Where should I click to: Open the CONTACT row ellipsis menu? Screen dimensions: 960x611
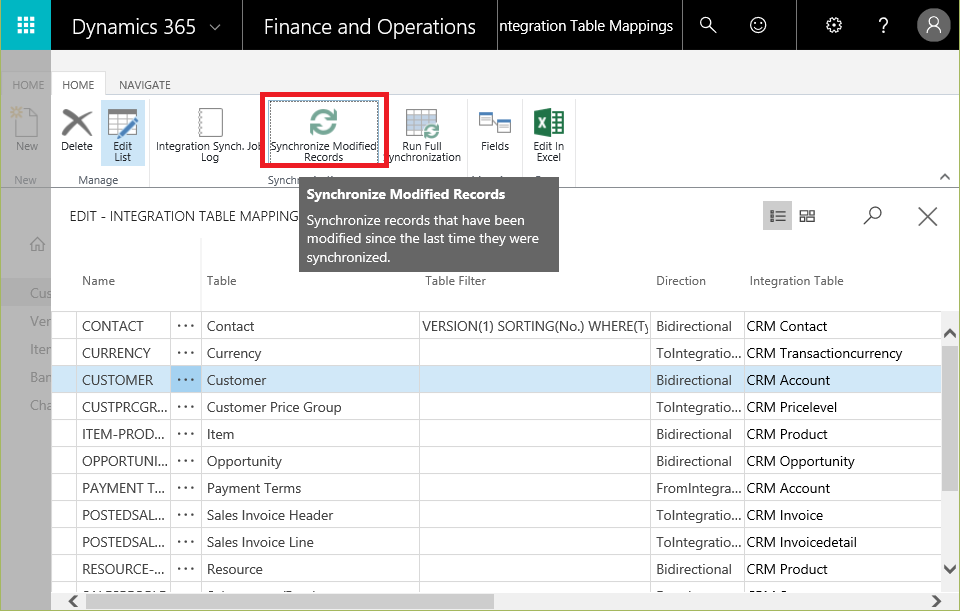click(186, 326)
